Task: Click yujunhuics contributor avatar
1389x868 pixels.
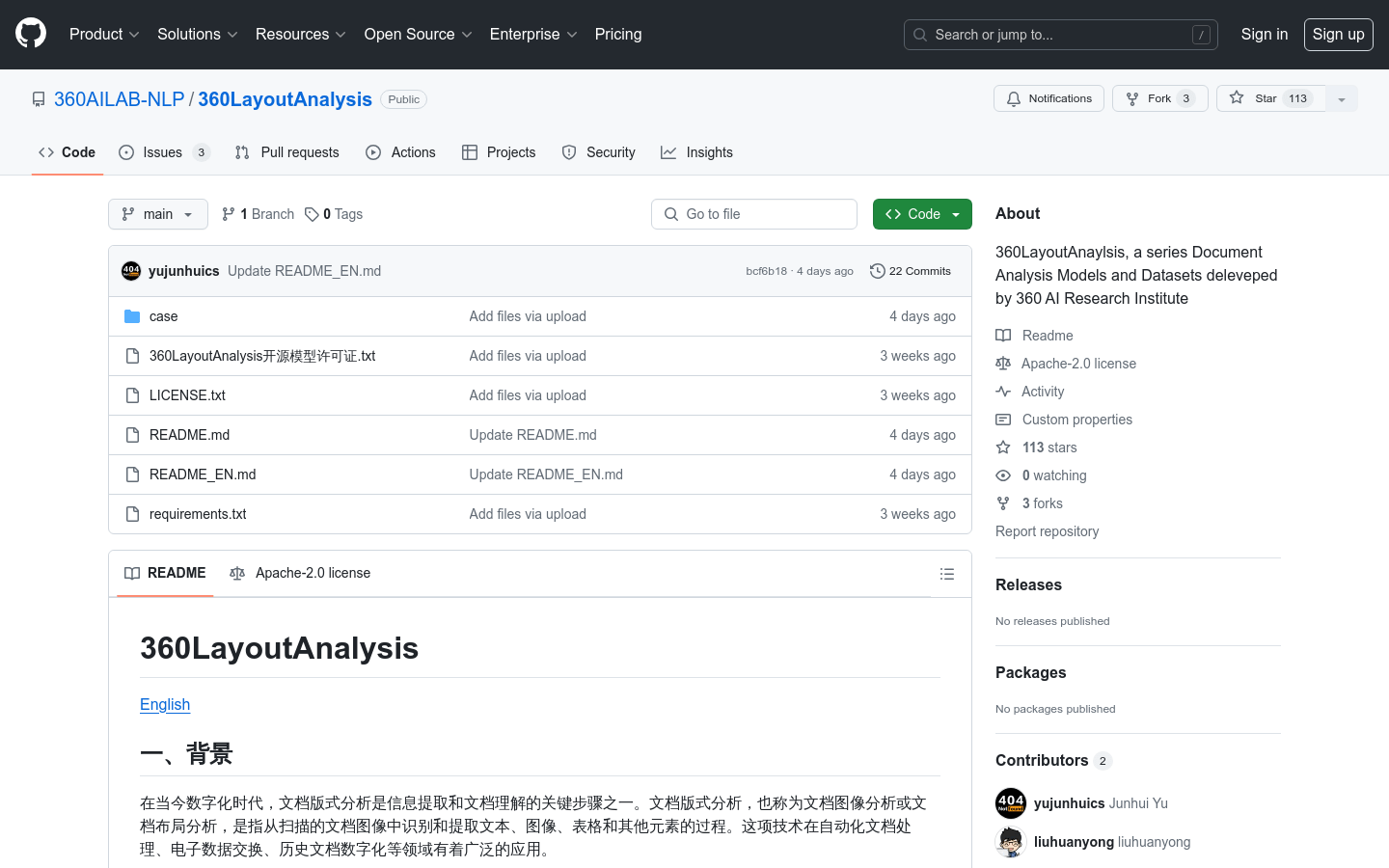Action: click(x=1011, y=803)
